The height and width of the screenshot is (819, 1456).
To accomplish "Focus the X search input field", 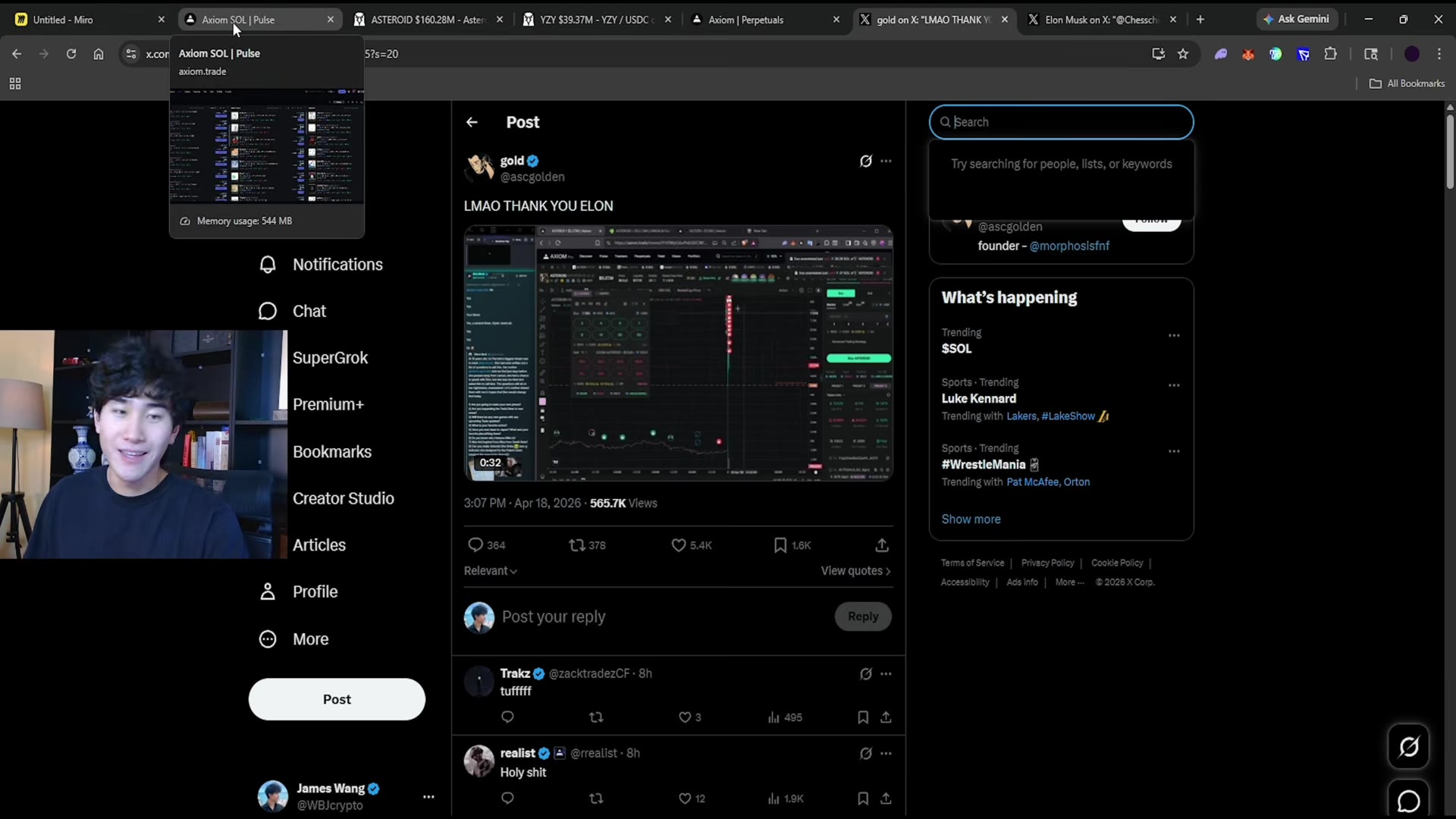I will [1062, 122].
